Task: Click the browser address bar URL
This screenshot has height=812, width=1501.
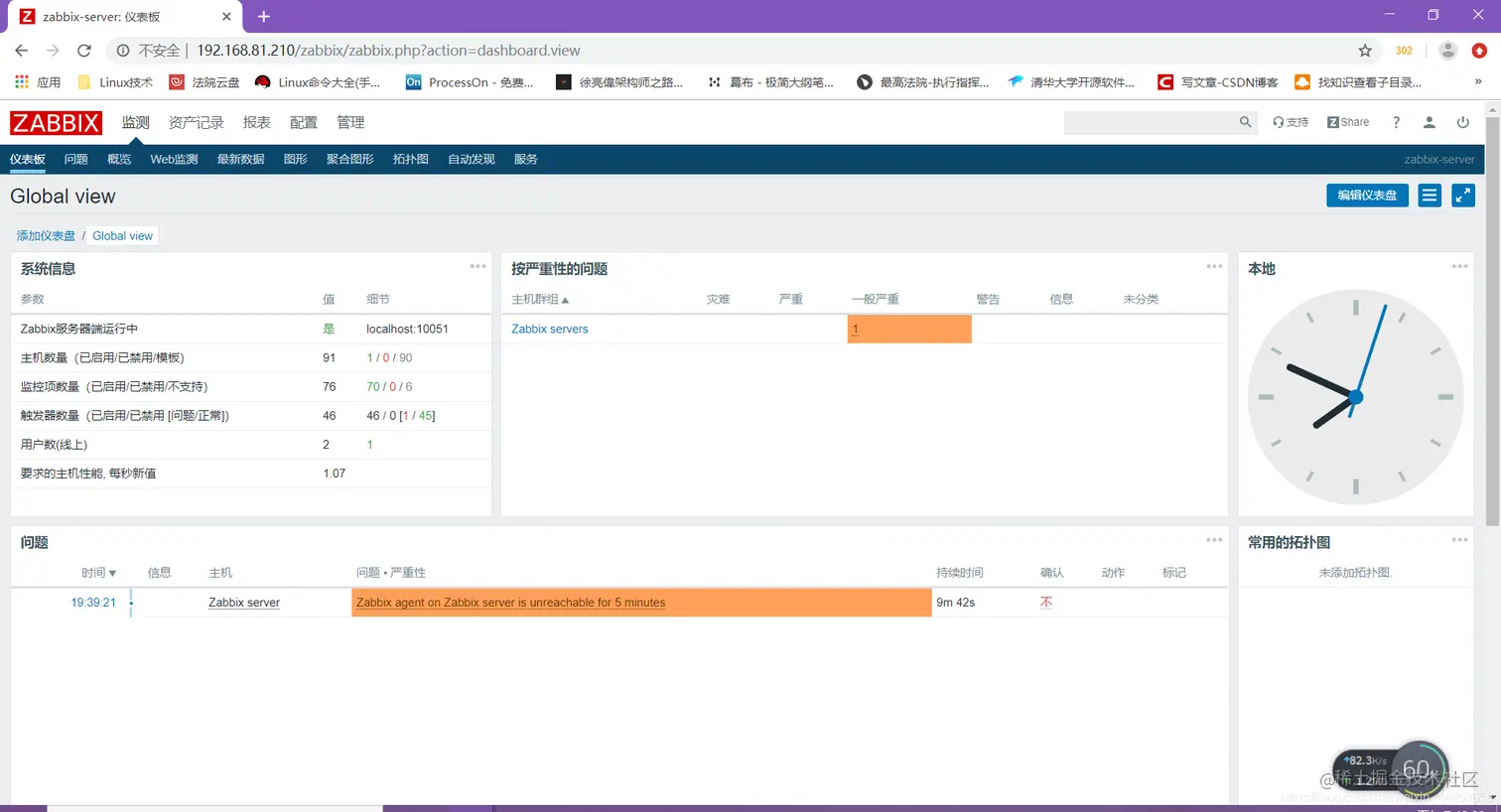Action: pyautogui.click(x=388, y=51)
